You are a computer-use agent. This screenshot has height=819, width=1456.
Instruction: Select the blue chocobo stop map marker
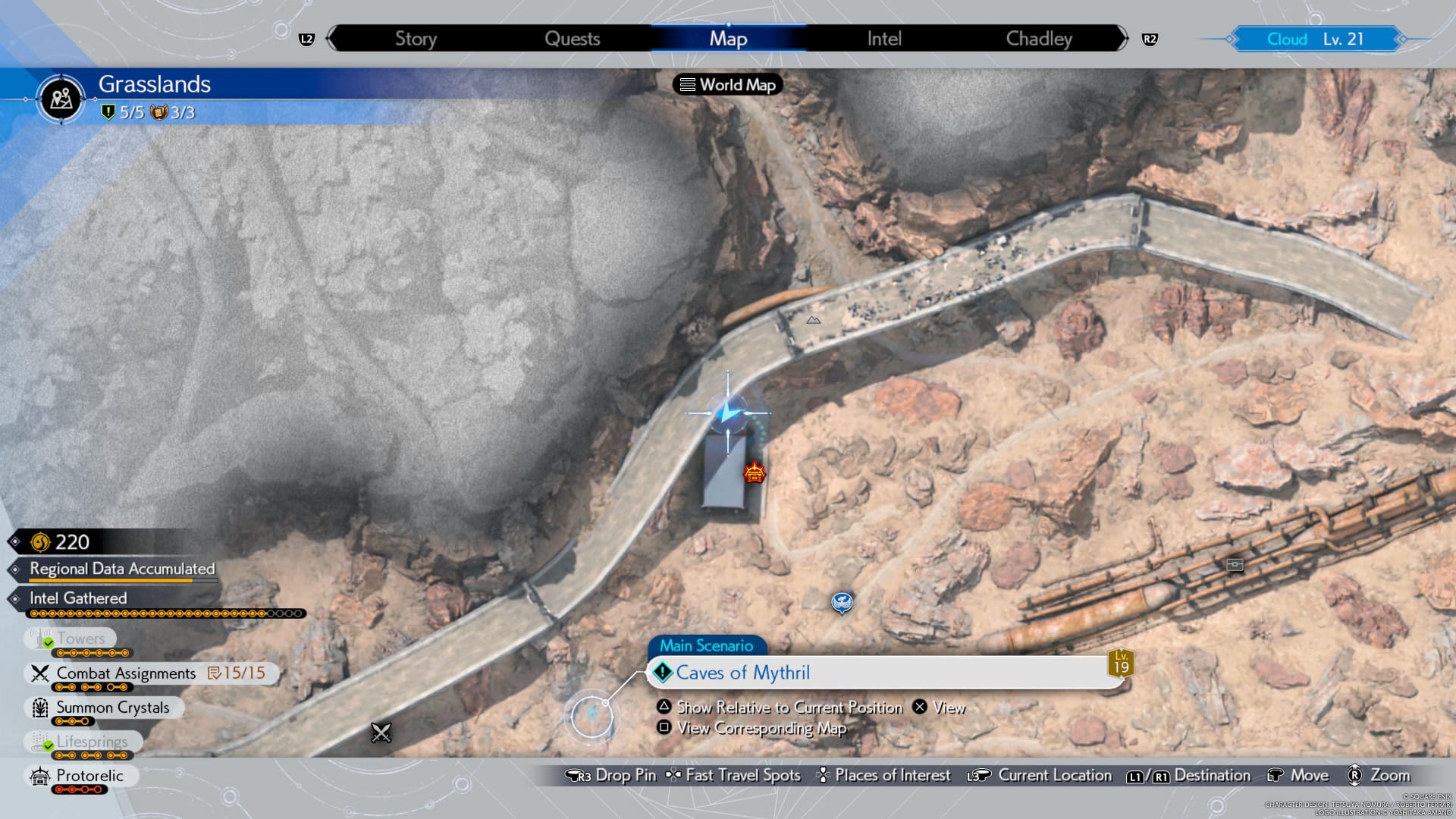[x=842, y=602]
